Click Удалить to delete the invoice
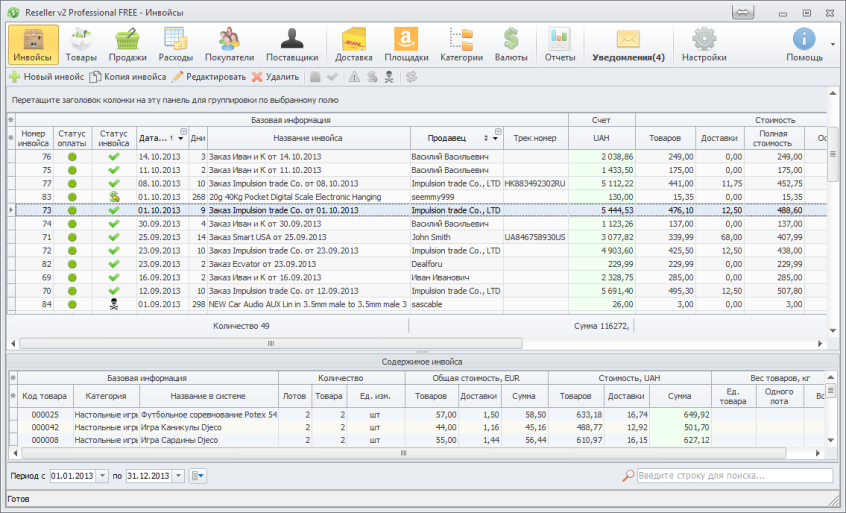The height and width of the screenshot is (513, 846). 275,76
